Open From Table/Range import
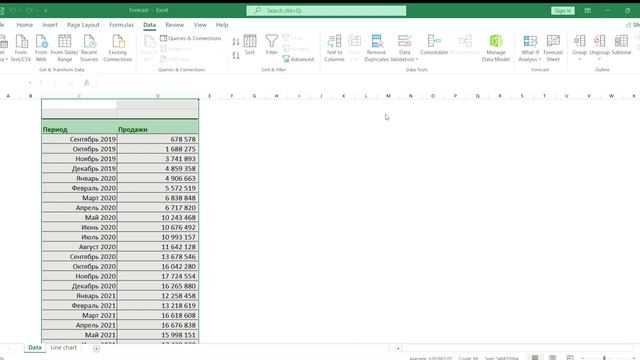This screenshot has height=360, width=640. [64, 48]
